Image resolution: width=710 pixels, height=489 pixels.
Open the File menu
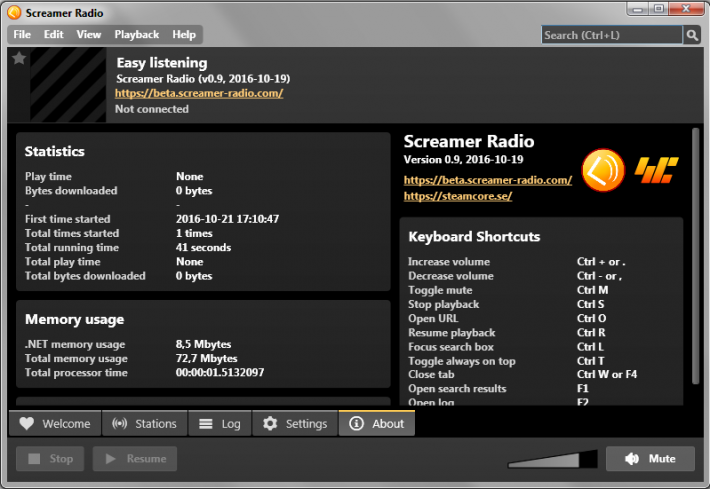[x=22, y=34]
